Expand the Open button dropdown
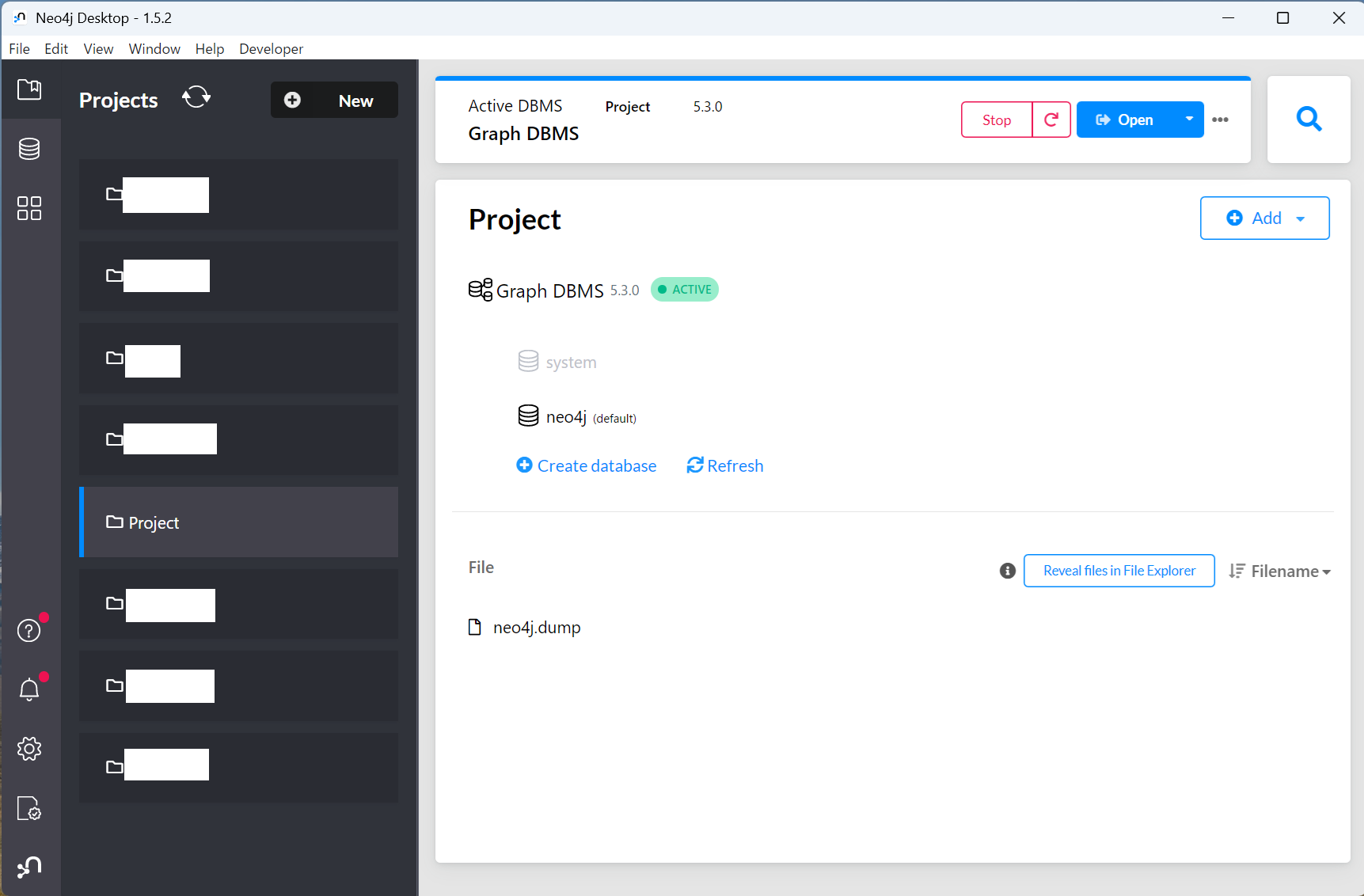Viewport: 1364px width, 896px height. pos(1188,120)
